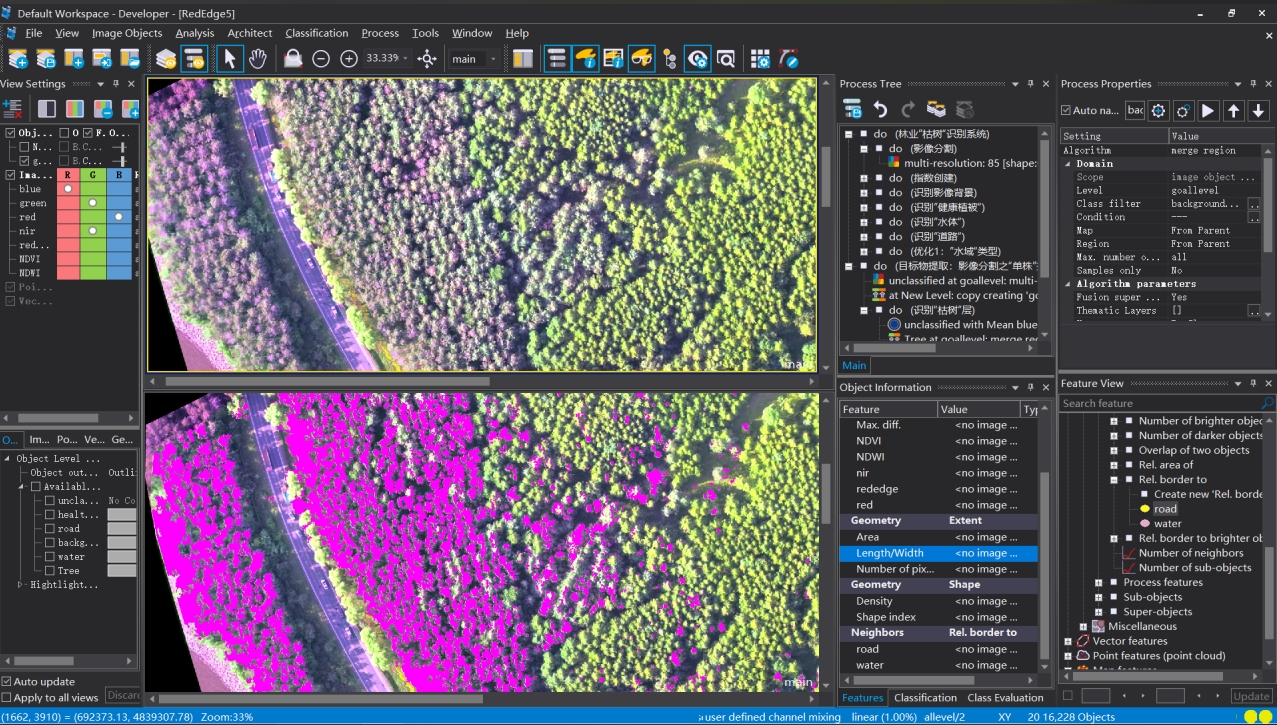Click undo arrow in Process Tree
The height and width of the screenshot is (725, 1277).
(880, 109)
